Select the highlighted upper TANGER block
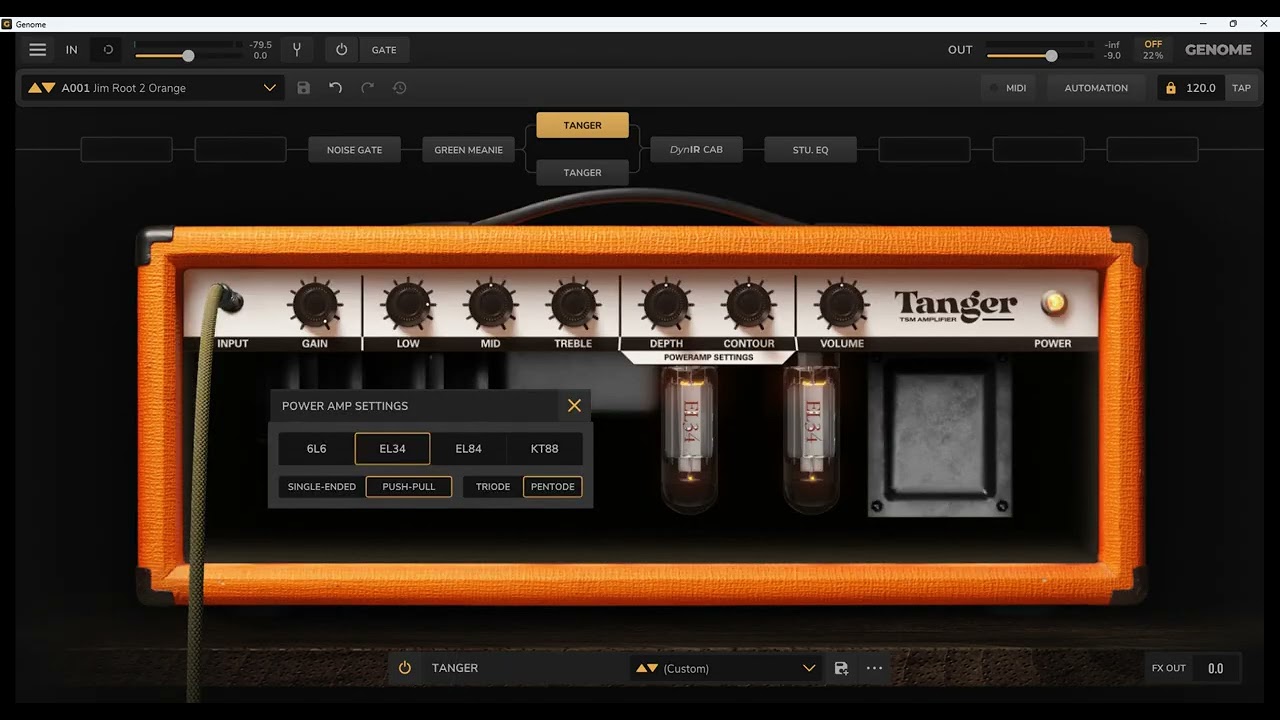 tap(582, 125)
